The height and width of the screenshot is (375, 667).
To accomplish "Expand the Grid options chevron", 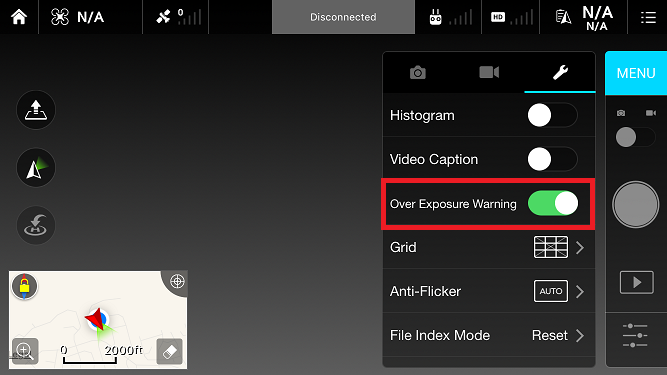I will pyautogui.click(x=580, y=247).
